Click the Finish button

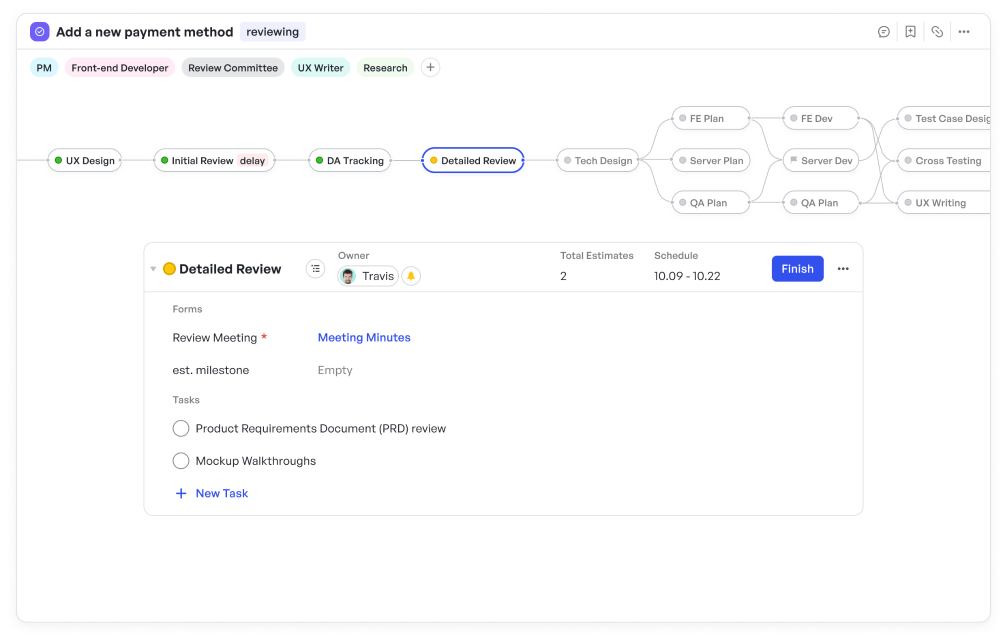(797, 269)
